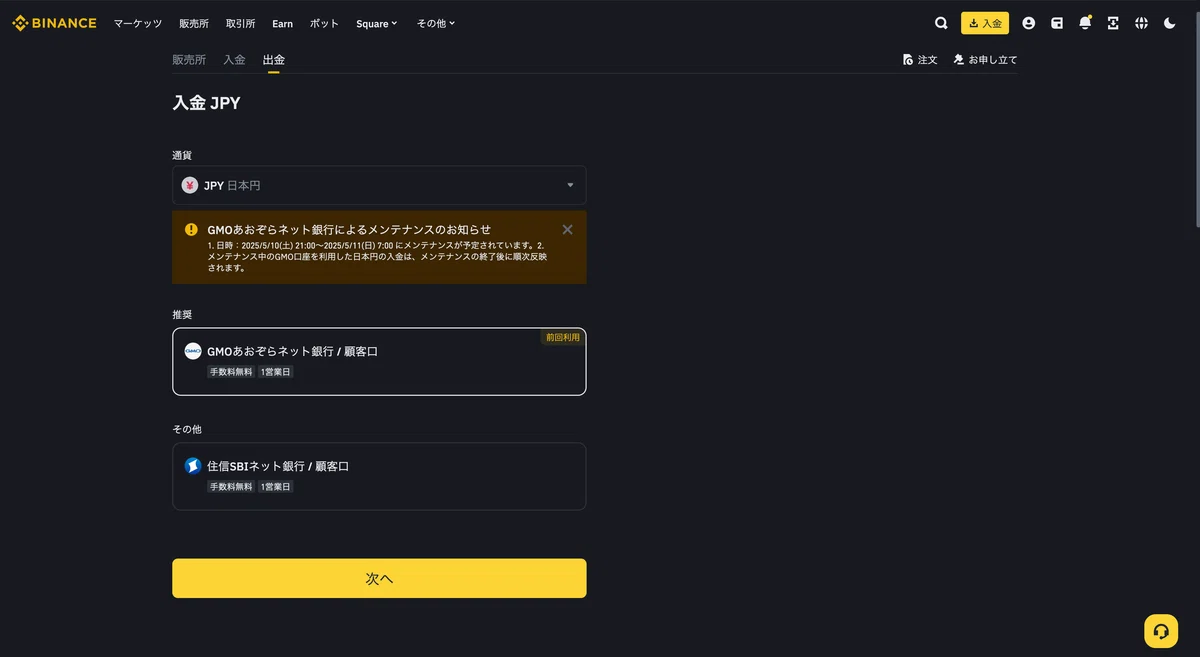Toggle dark mode with the moon icon
Viewport: 1200px width, 657px height.
pos(1169,23)
